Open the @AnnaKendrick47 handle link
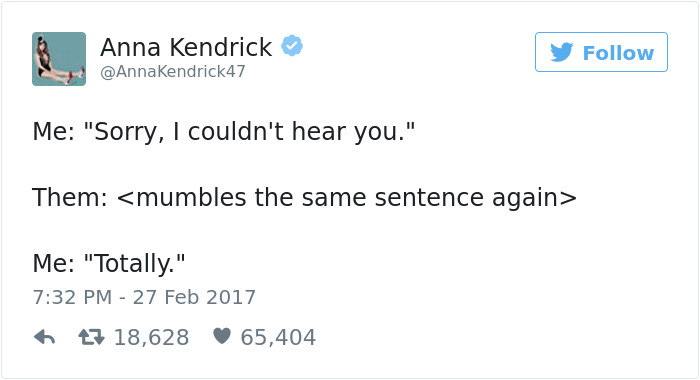This screenshot has width=700, height=380. coord(173,71)
